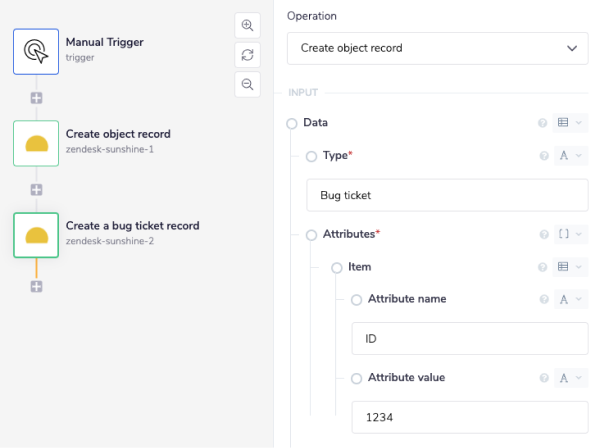Open the Type field data-type dropdown
The height and width of the screenshot is (448, 600).
pyautogui.click(x=570, y=156)
